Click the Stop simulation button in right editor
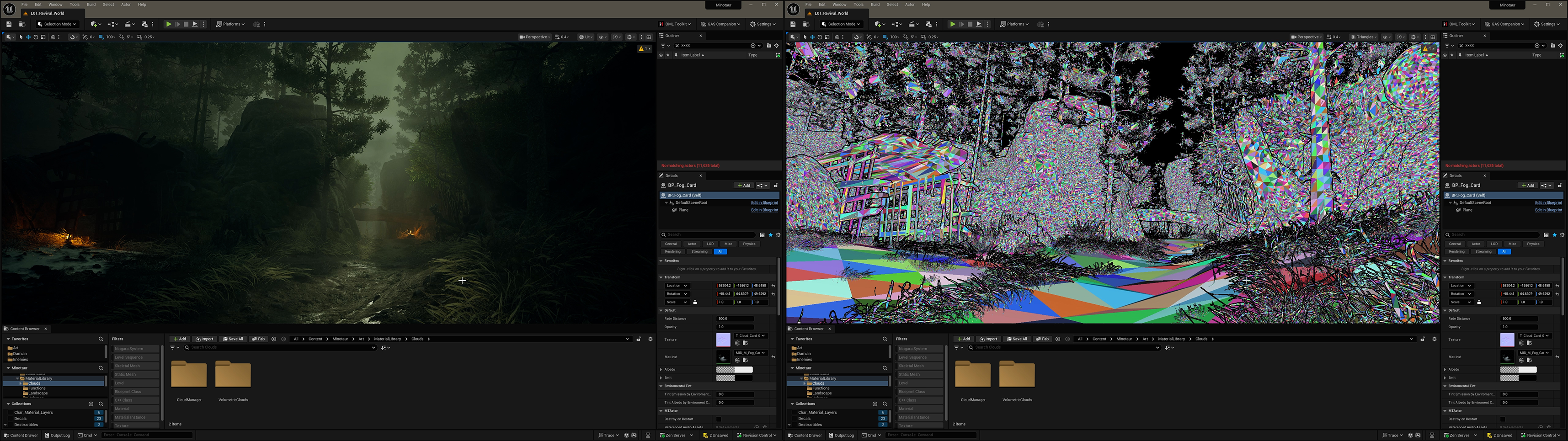The image size is (1568, 441). 970,24
